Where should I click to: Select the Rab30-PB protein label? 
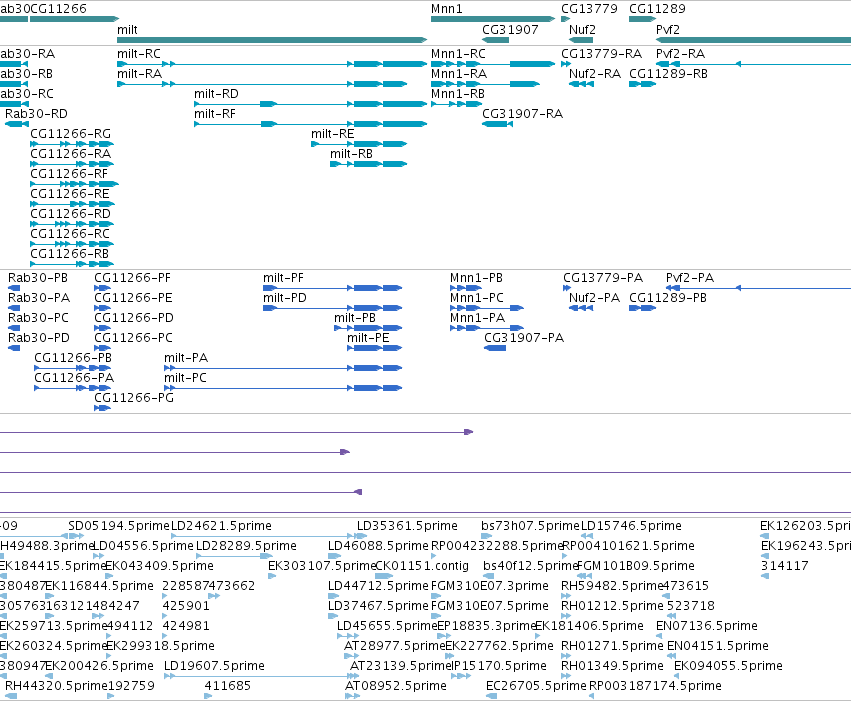[x=38, y=278]
